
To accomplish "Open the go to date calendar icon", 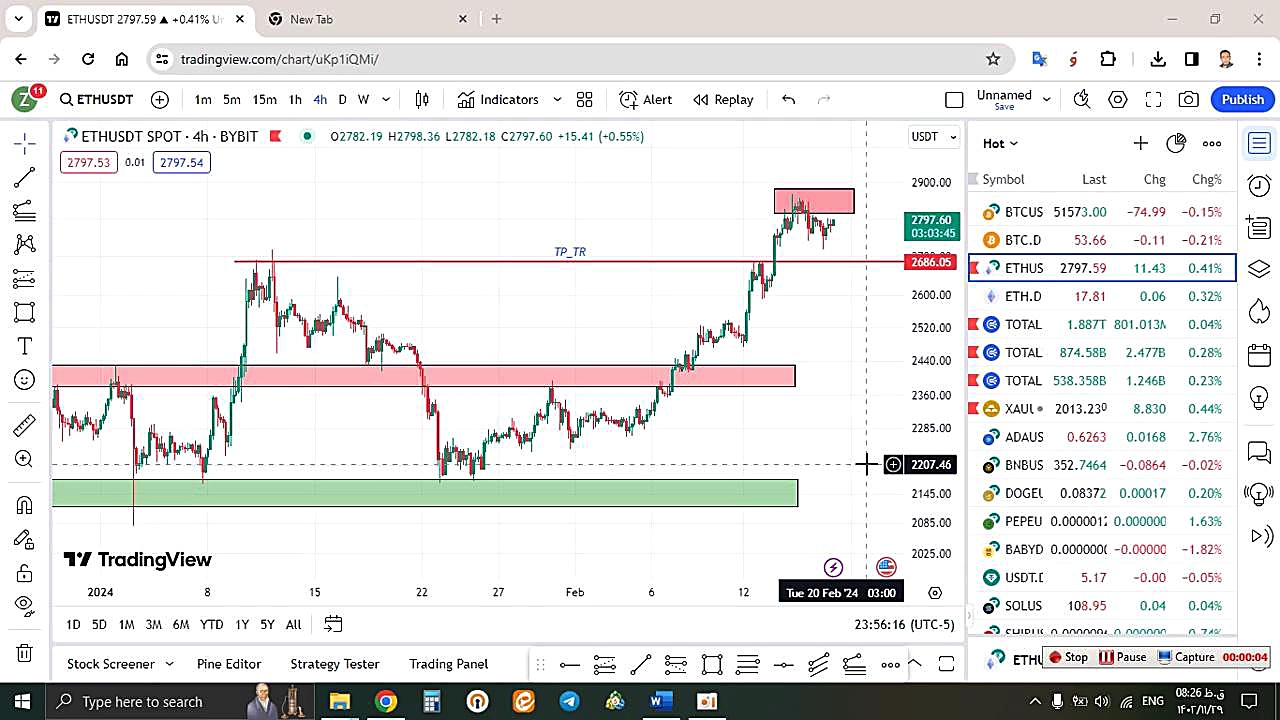I will [x=333, y=624].
